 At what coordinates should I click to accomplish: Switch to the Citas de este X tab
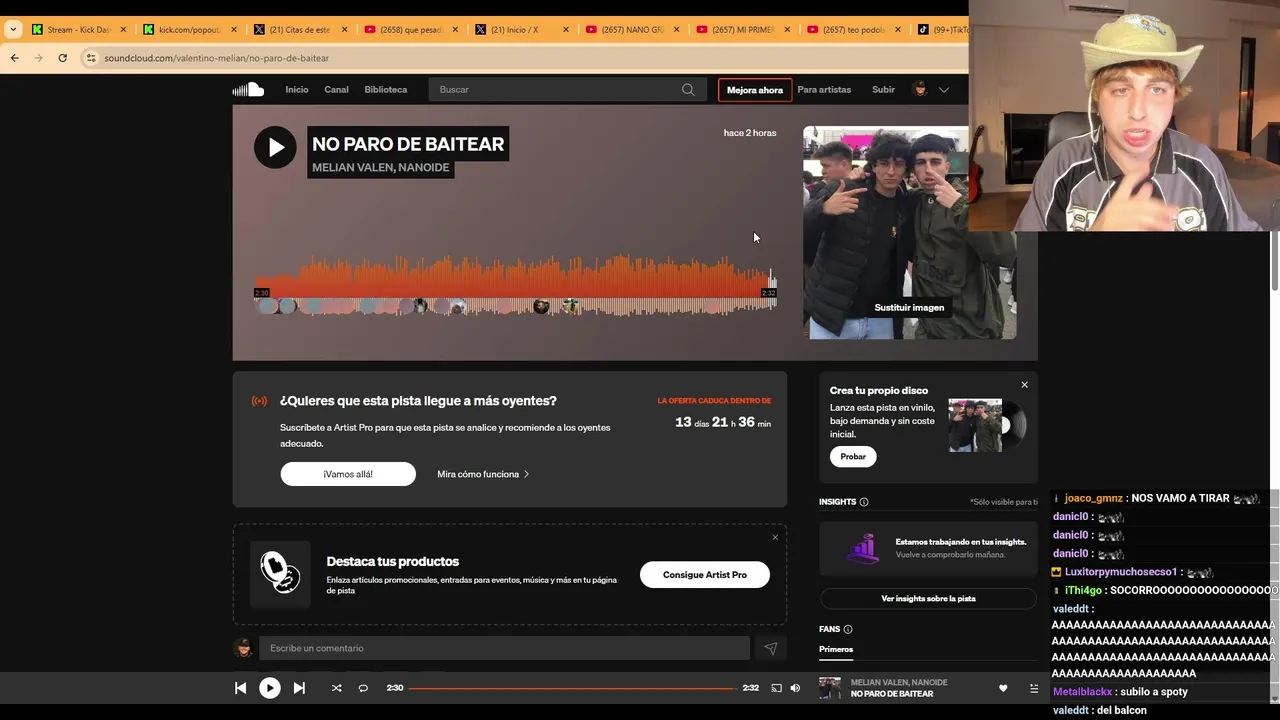point(301,30)
